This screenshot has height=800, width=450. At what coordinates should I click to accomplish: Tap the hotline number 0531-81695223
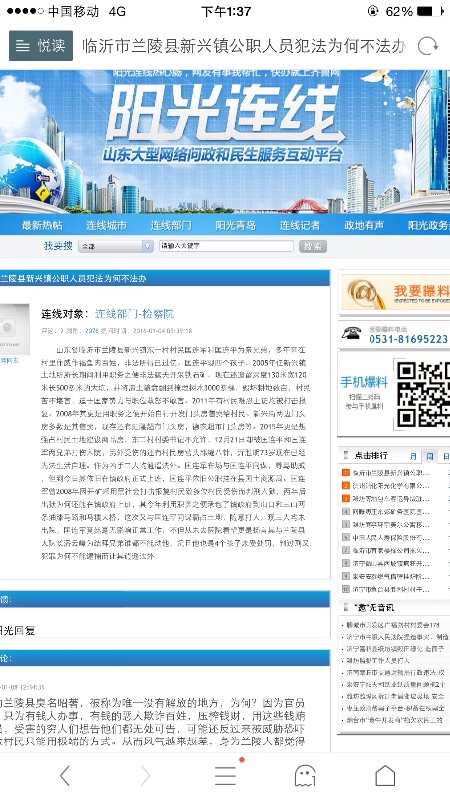point(408,339)
